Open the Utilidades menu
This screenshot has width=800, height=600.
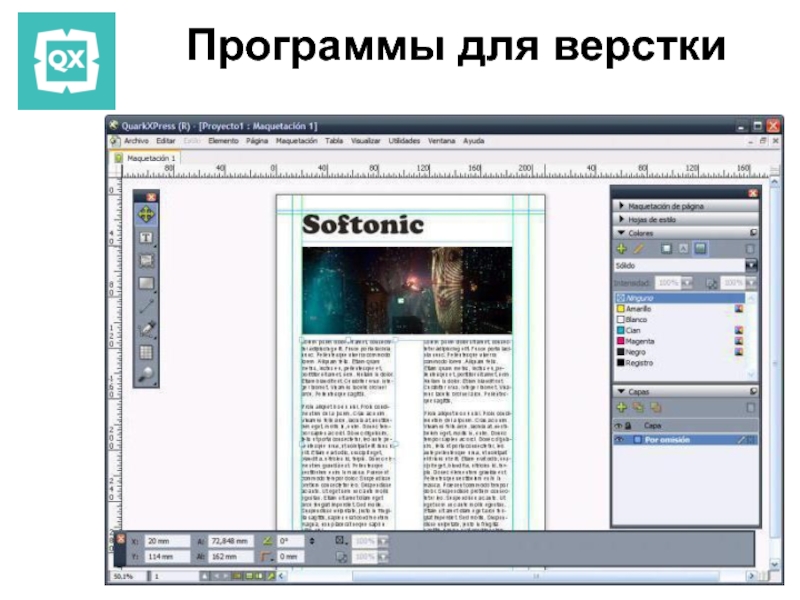click(404, 141)
